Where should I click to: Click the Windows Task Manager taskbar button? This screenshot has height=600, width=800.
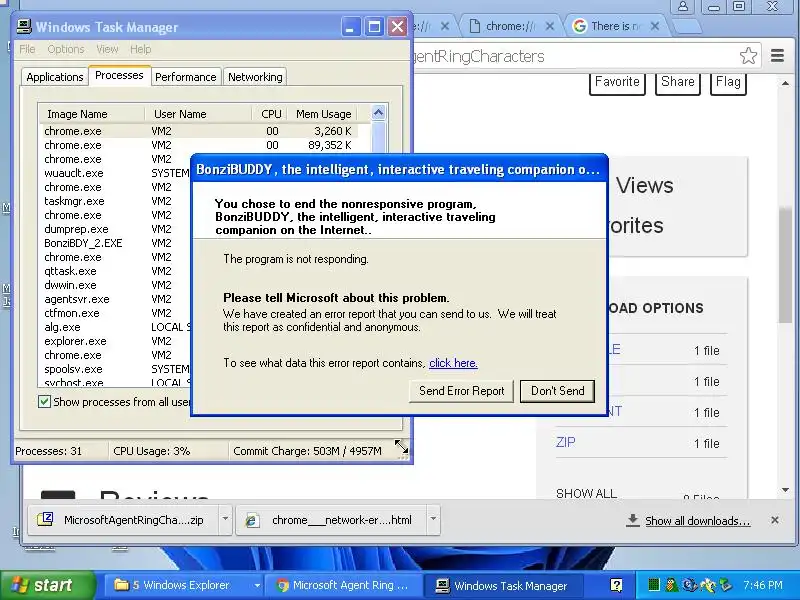point(504,585)
